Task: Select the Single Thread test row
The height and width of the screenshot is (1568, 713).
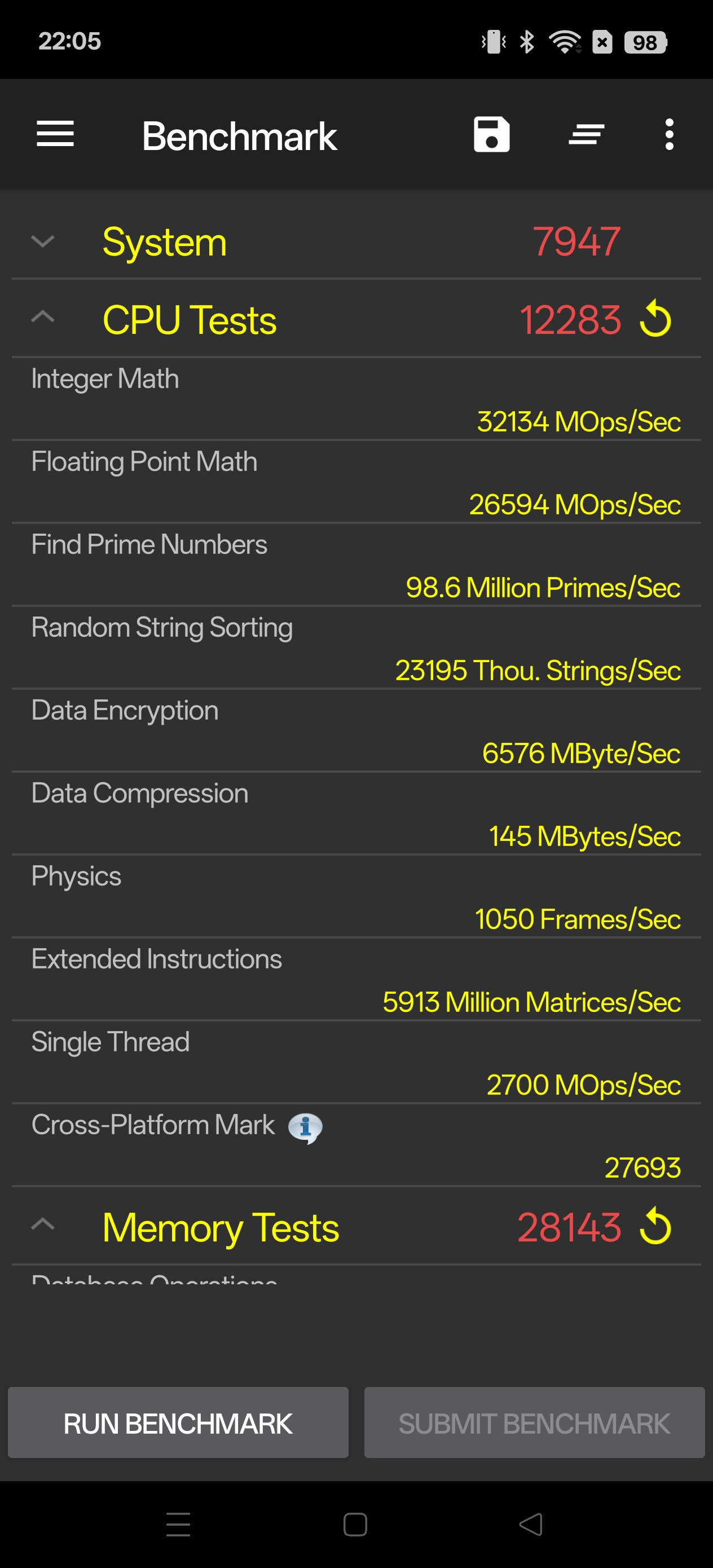Action: click(x=356, y=1063)
